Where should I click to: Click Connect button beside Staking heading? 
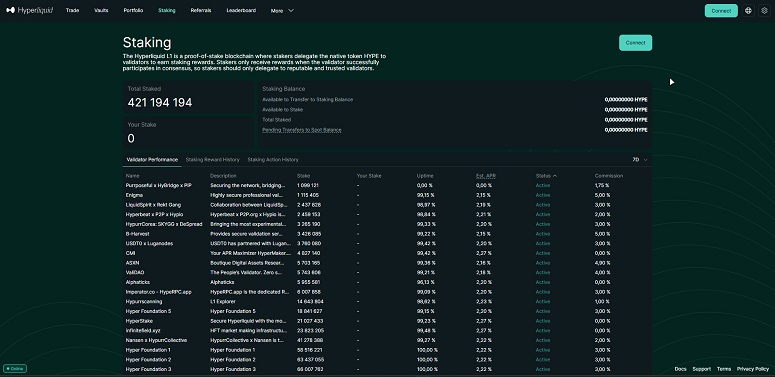tap(635, 42)
